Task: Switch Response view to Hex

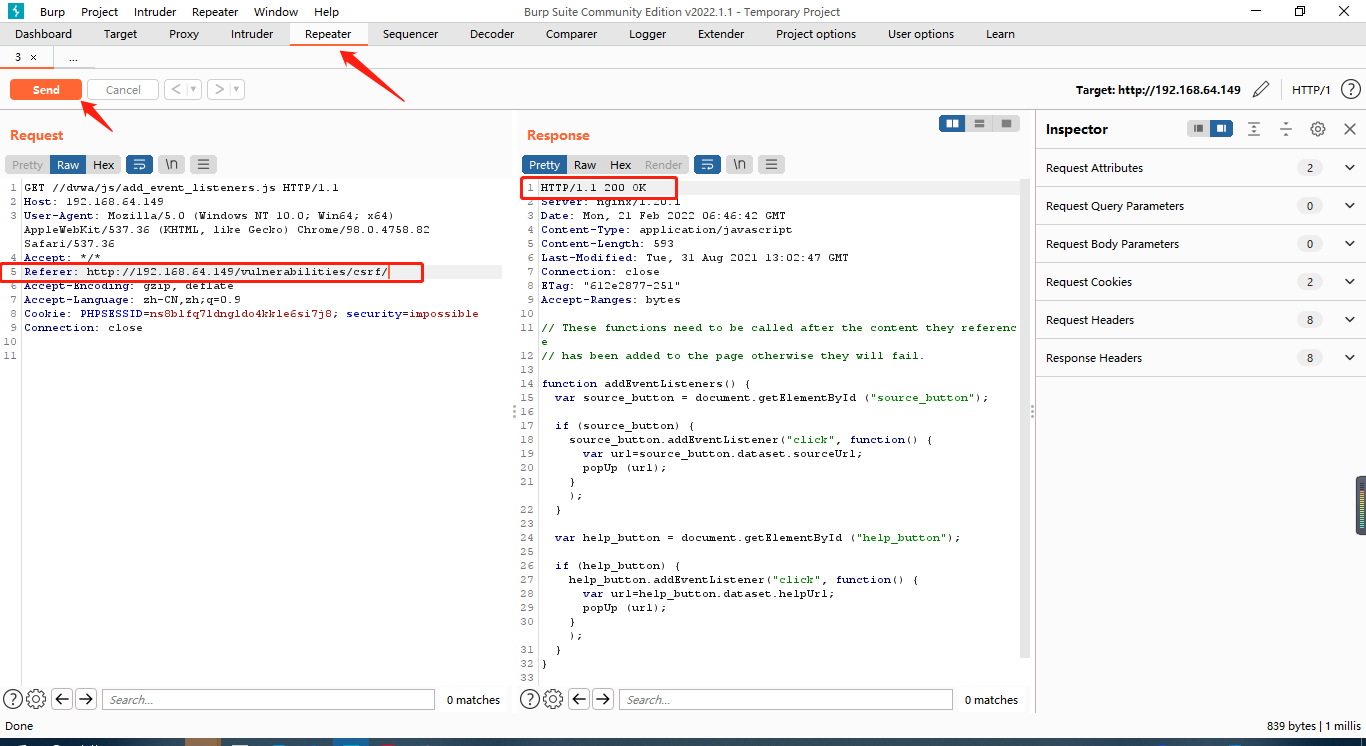Action: pos(621,165)
